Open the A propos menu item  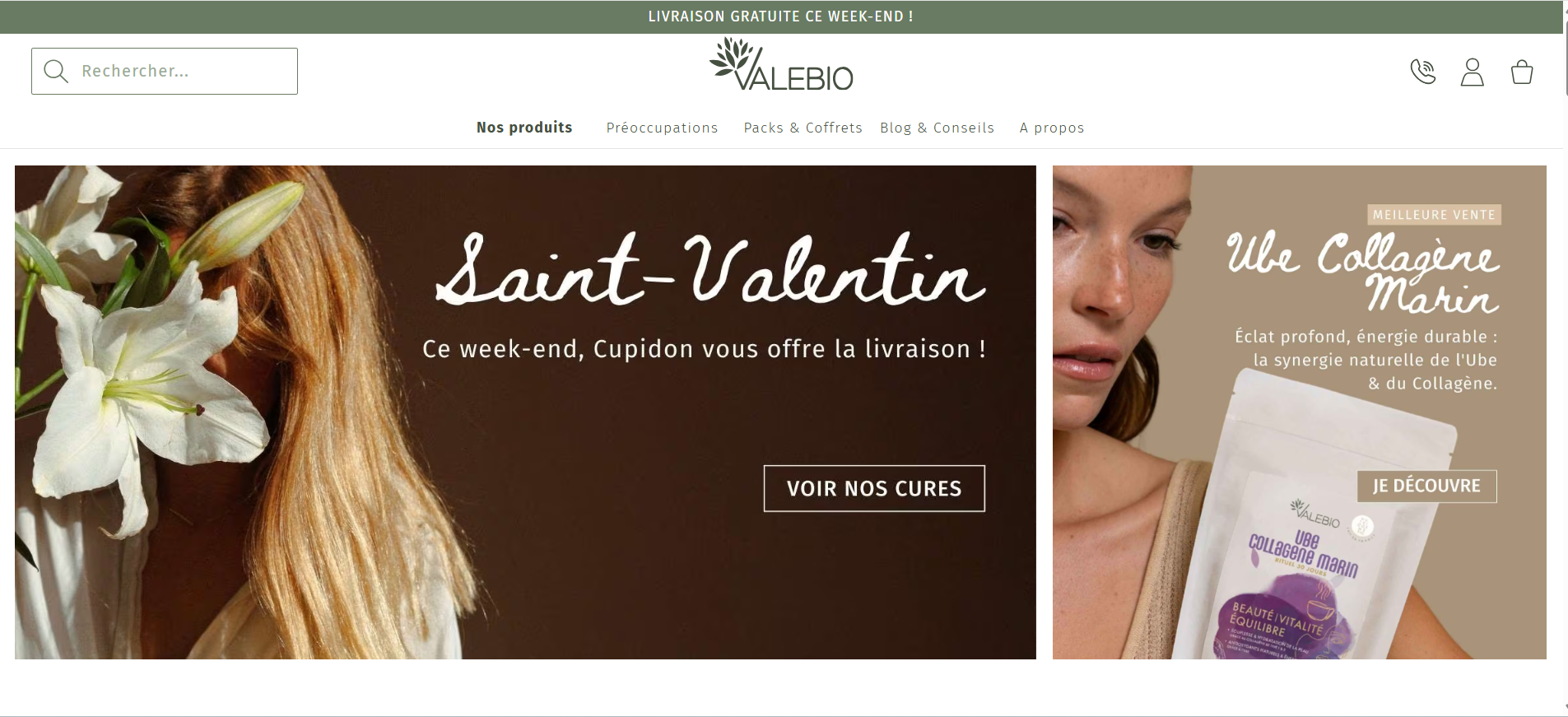(1051, 128)
